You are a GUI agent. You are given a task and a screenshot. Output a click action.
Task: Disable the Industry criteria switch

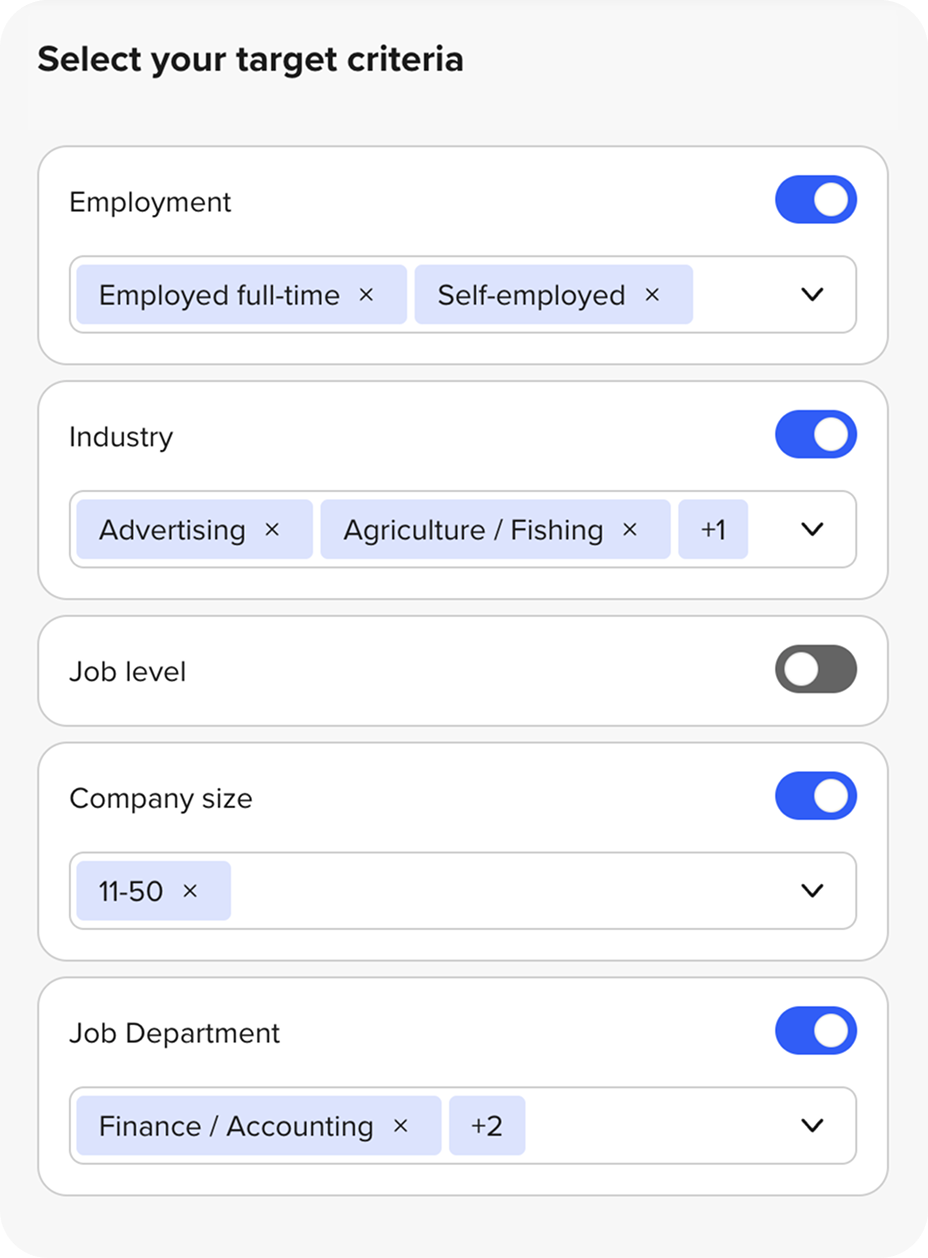tap(815, 435)
